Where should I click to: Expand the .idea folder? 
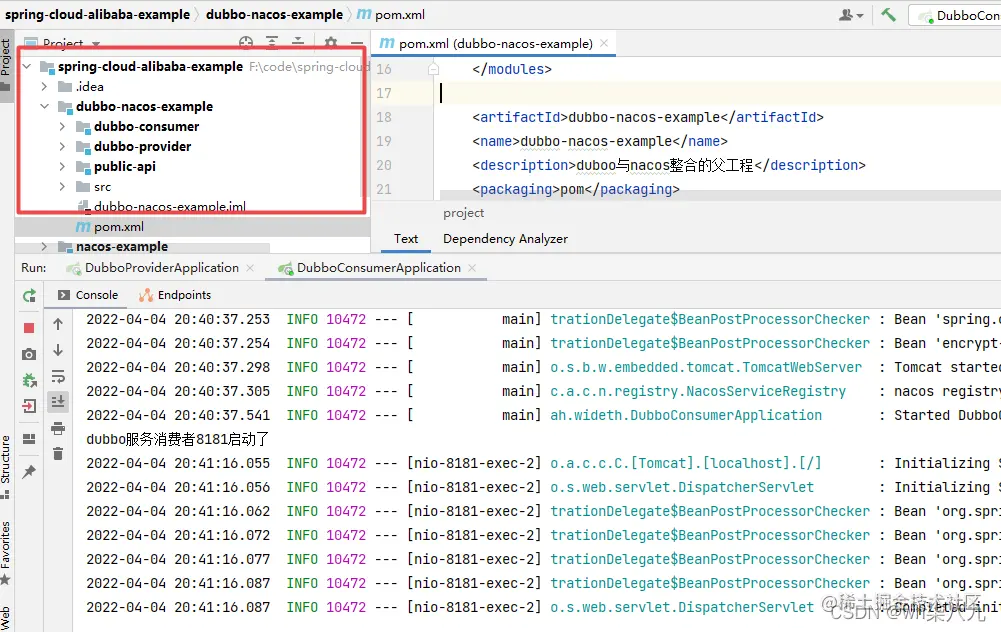44,86
